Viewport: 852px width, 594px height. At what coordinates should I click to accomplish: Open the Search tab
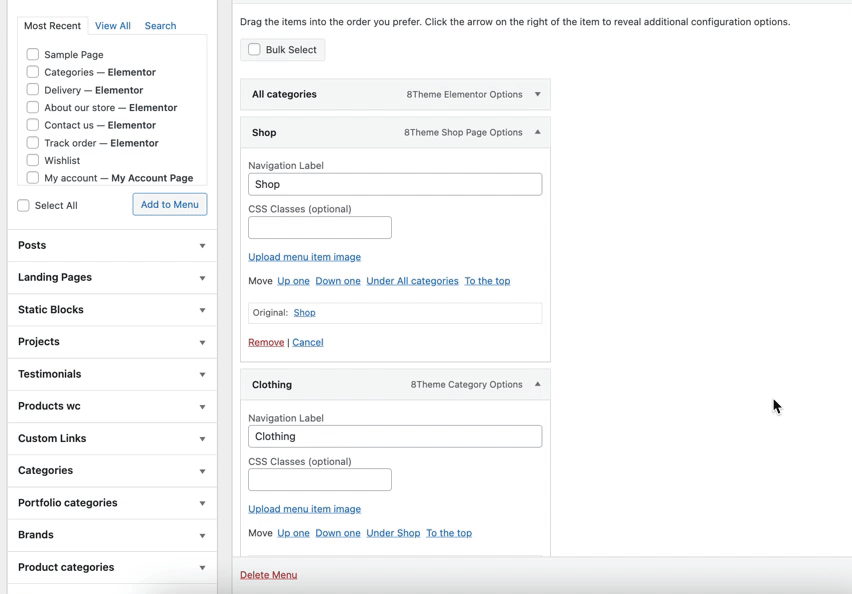pyautogui.click(x=160, y=26)
